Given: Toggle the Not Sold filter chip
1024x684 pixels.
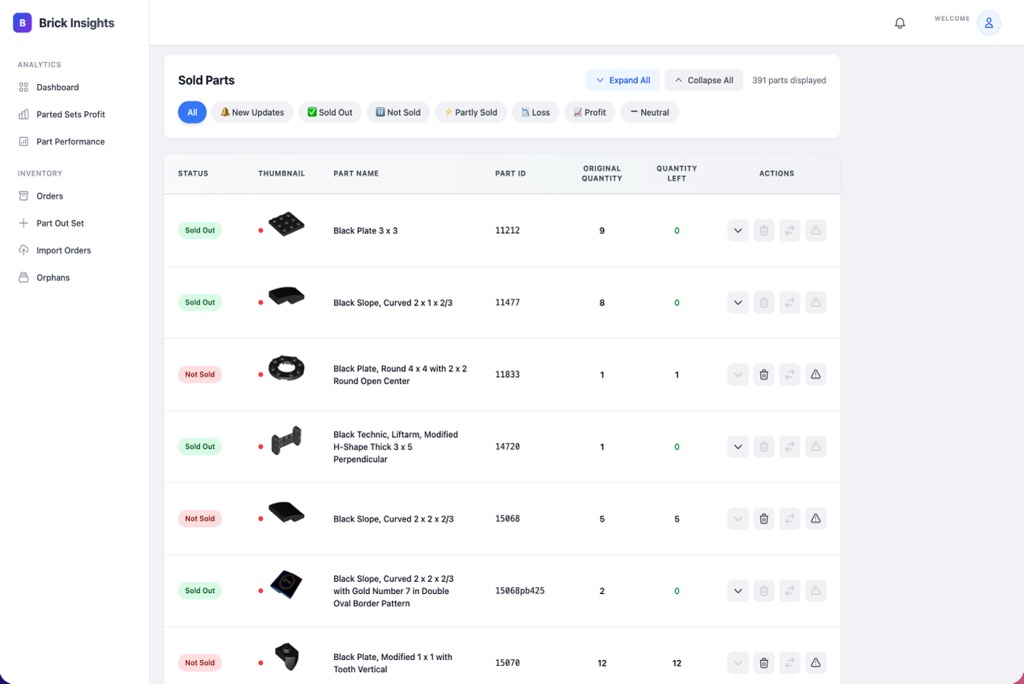Looking at the screenshot, I should point(397,112).
